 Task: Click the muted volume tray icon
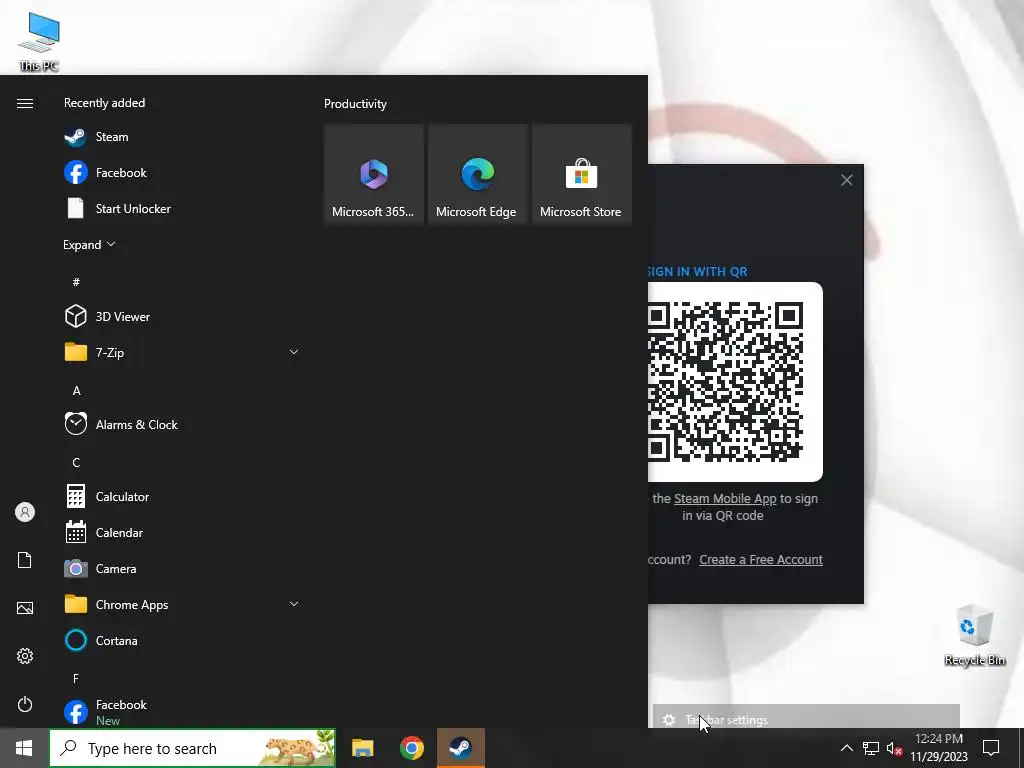(894, 748)
